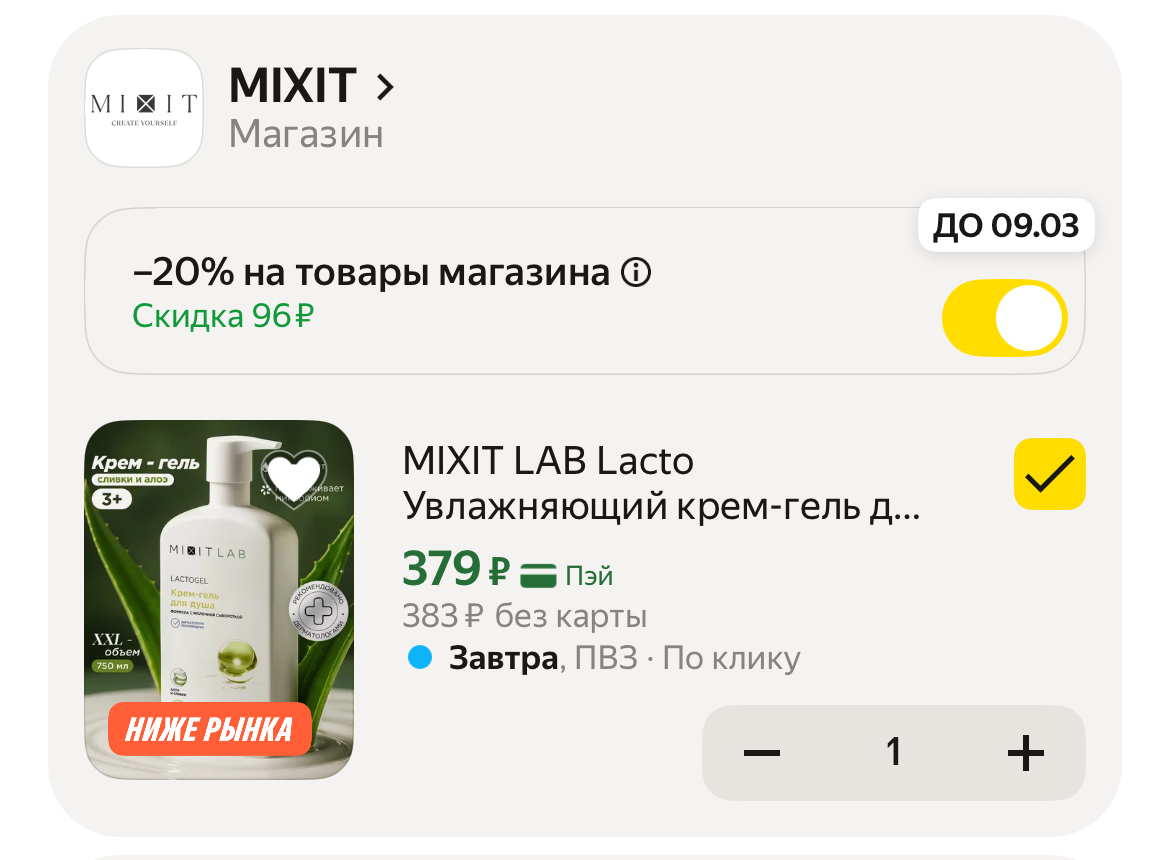The height and width of the screenshot is (860, 1170).
Task: Click the blue delivery dot indicator
Action: pos(420,657)
